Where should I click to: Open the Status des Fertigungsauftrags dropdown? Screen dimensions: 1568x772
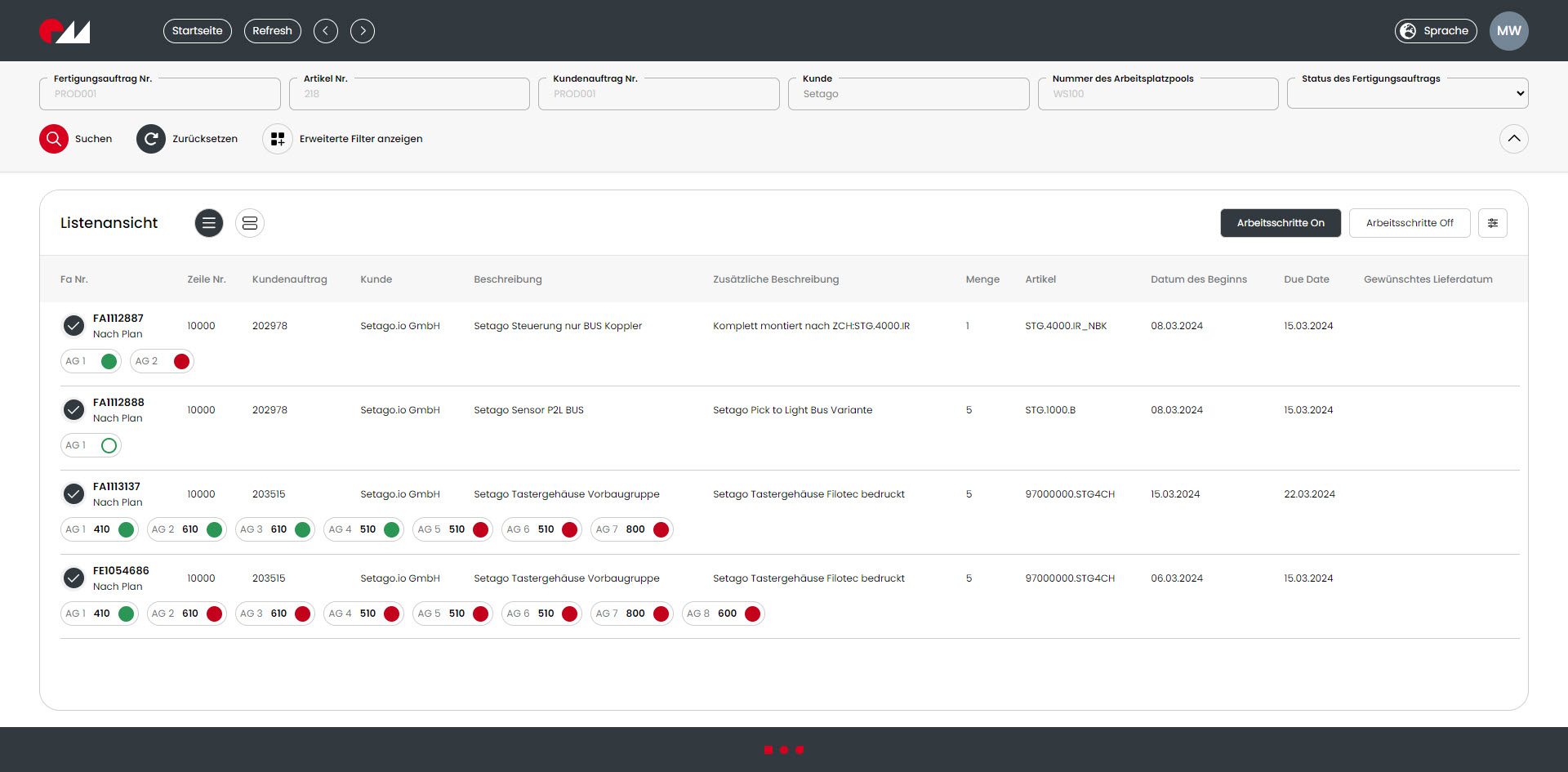point(1408,93)
